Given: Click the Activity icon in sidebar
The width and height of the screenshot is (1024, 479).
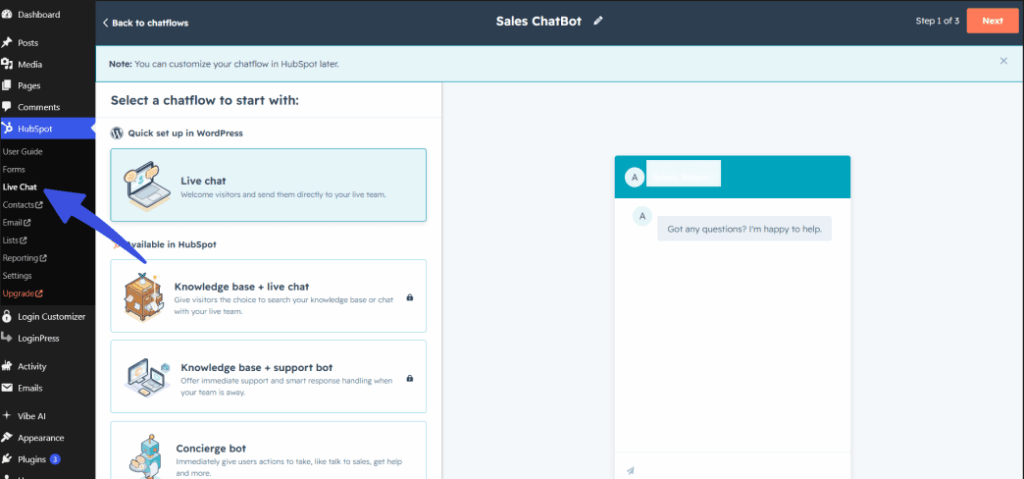Looking at the screenshot, I should (x=7, y=366).
